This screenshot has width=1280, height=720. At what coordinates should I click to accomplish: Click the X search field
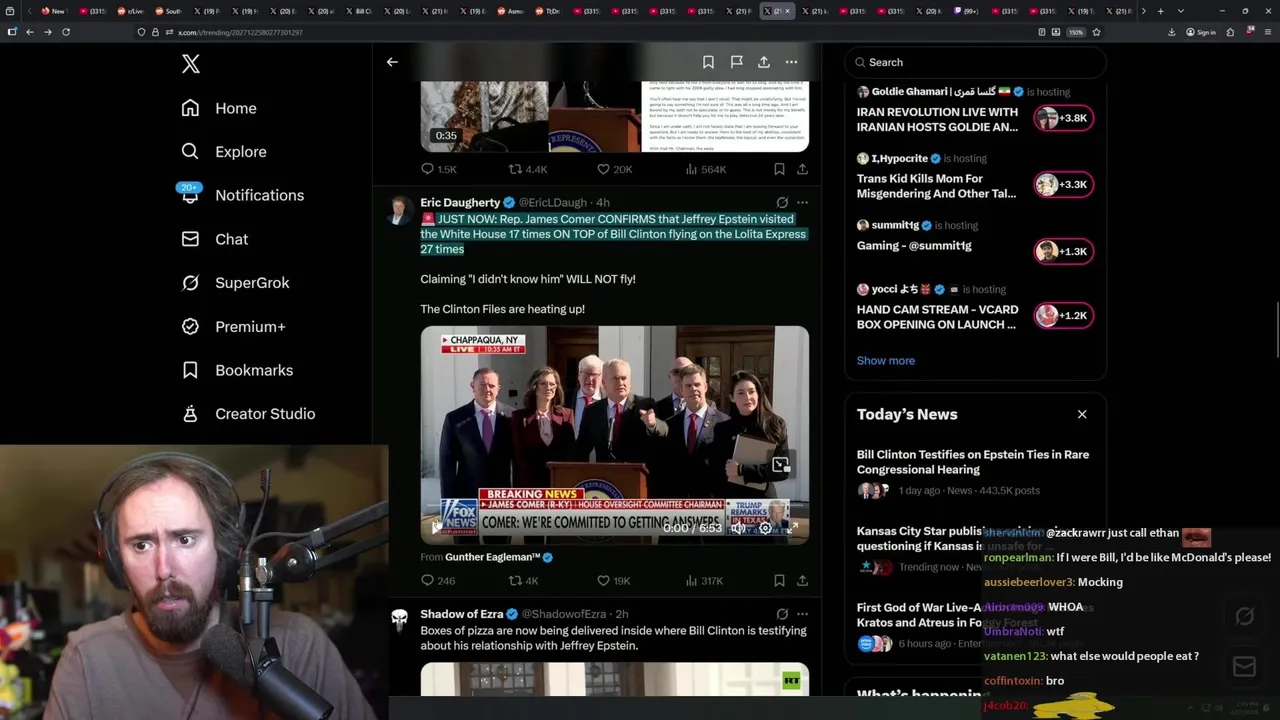pyautogui.click(x=975, y=62)
